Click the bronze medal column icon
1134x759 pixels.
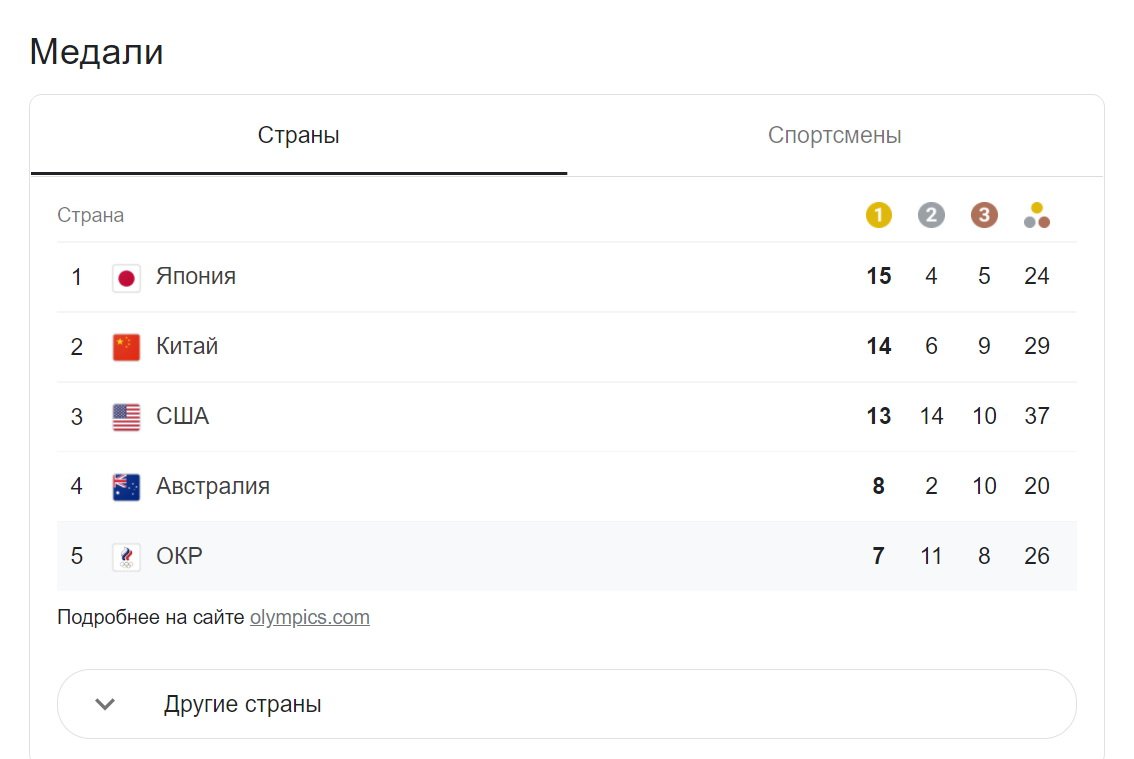(x=984, y=215)
